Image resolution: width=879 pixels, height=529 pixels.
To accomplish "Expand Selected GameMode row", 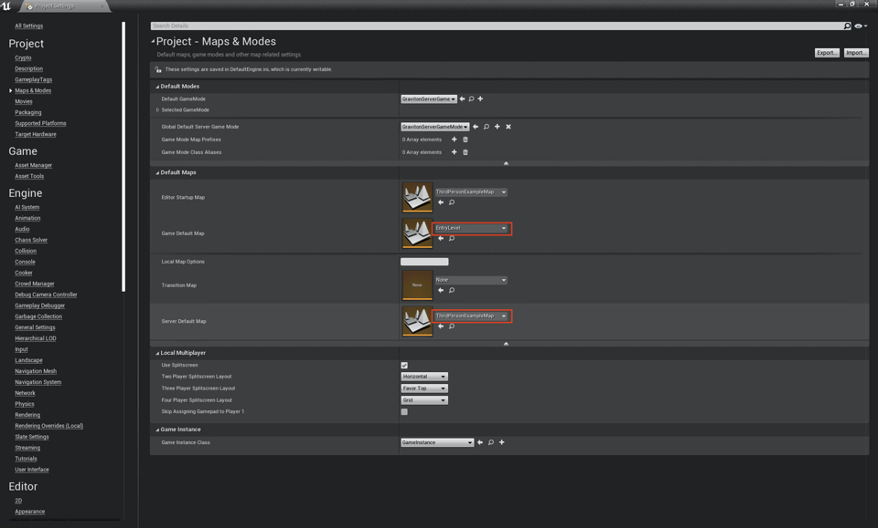I will point(158,110).
